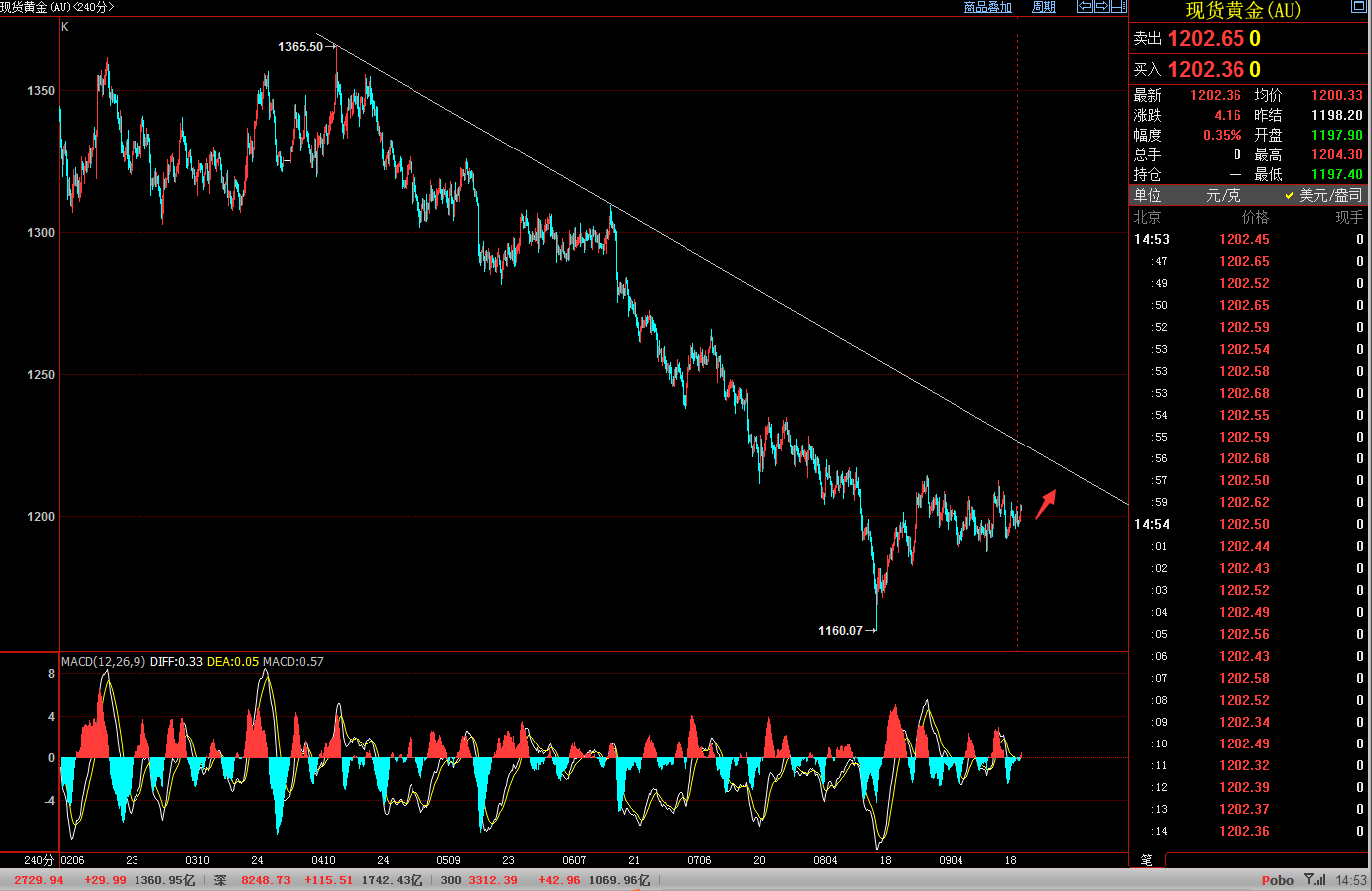Switch unit to 元/克
The height and width of the screenshot is (891, 1372).
pos(1223,195)
